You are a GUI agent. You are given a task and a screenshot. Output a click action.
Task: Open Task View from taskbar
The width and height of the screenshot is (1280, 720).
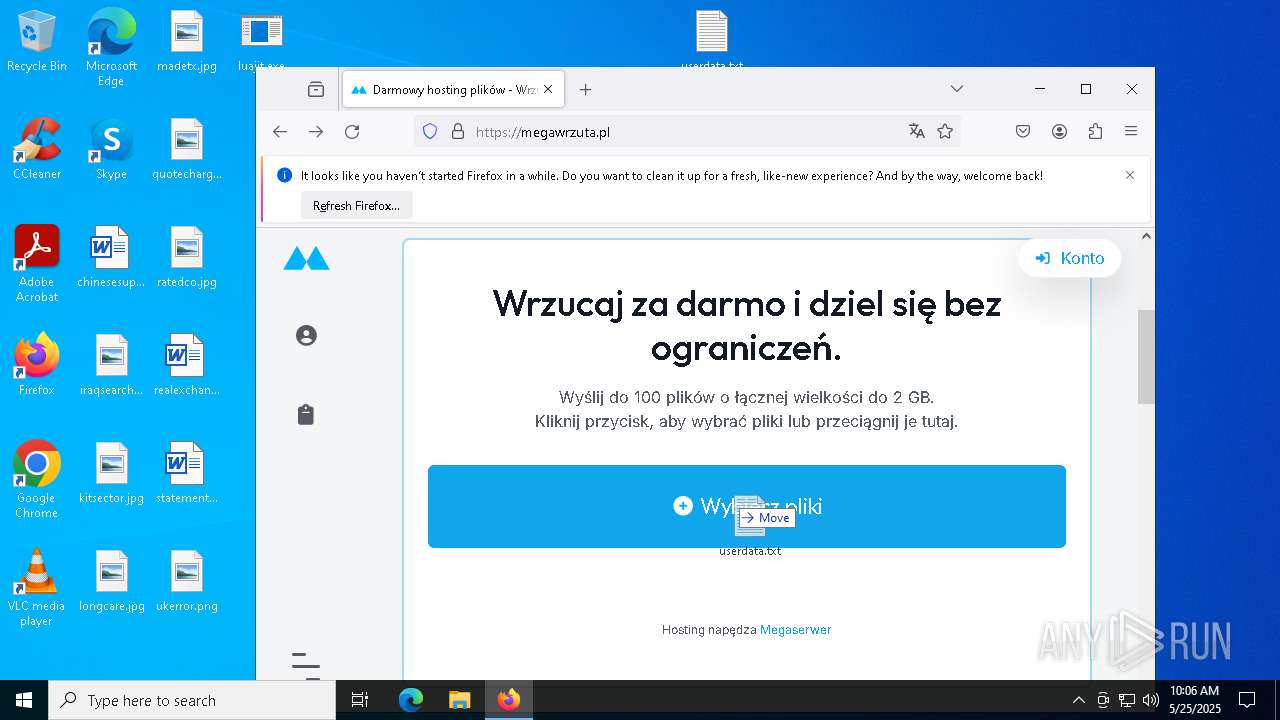click(x=360, y=700)
